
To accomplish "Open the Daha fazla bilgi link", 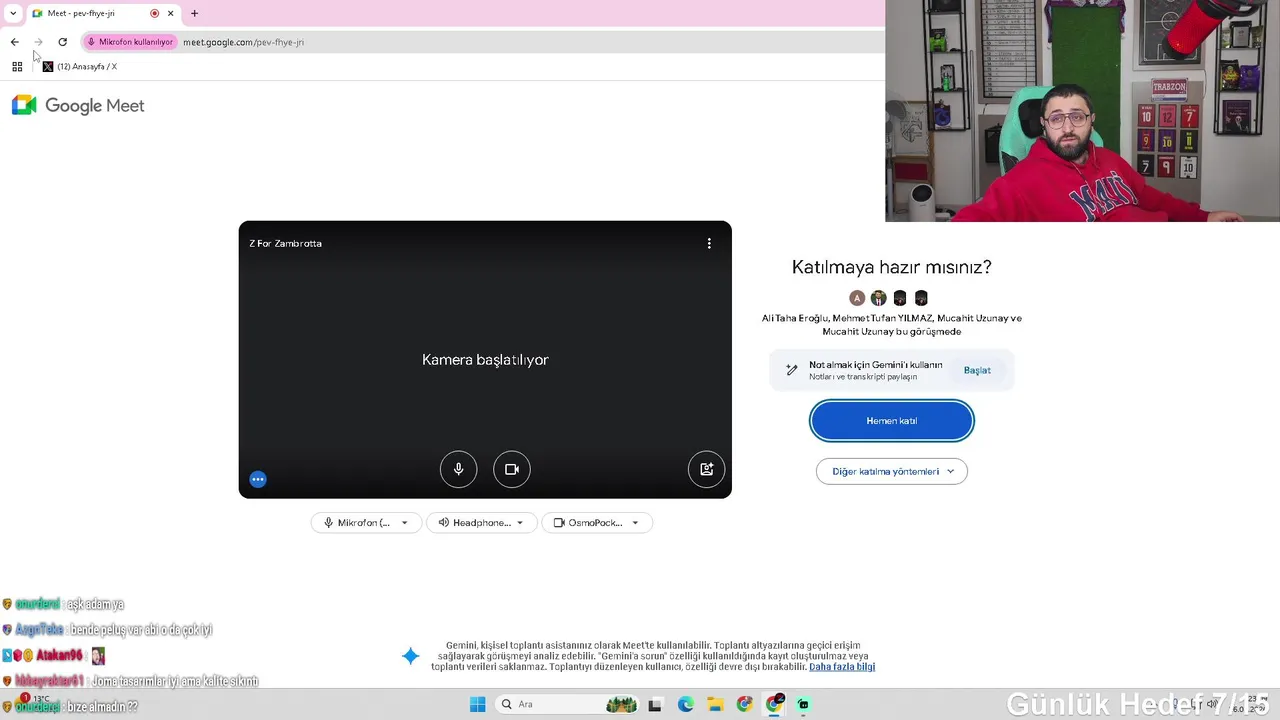I will [842, 667].
